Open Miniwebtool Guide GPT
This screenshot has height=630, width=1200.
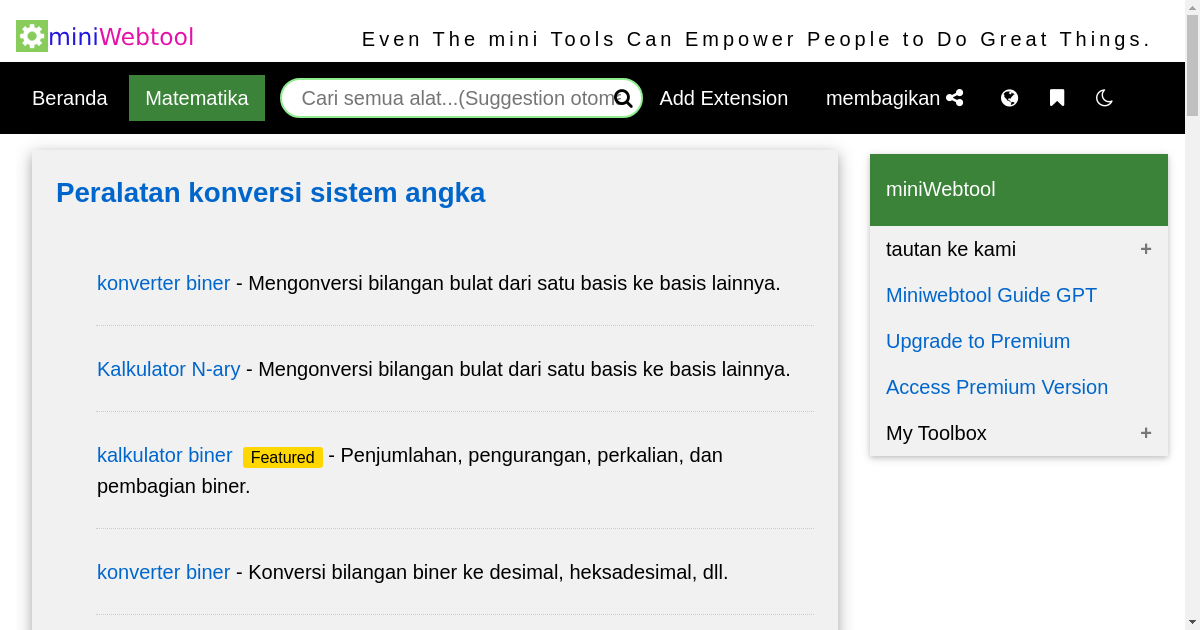click(991, 295)
